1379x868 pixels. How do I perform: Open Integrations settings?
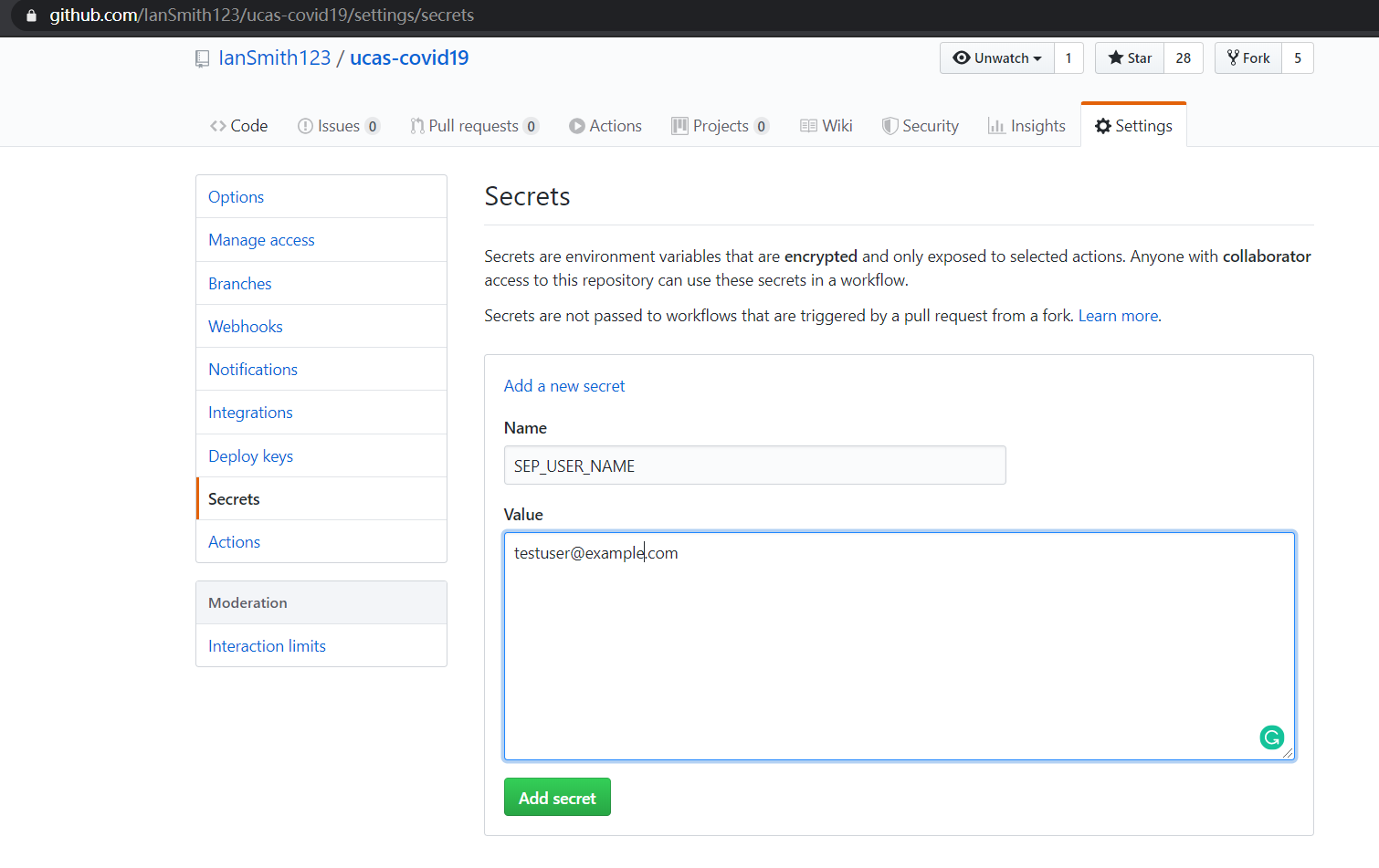(321, 413)
